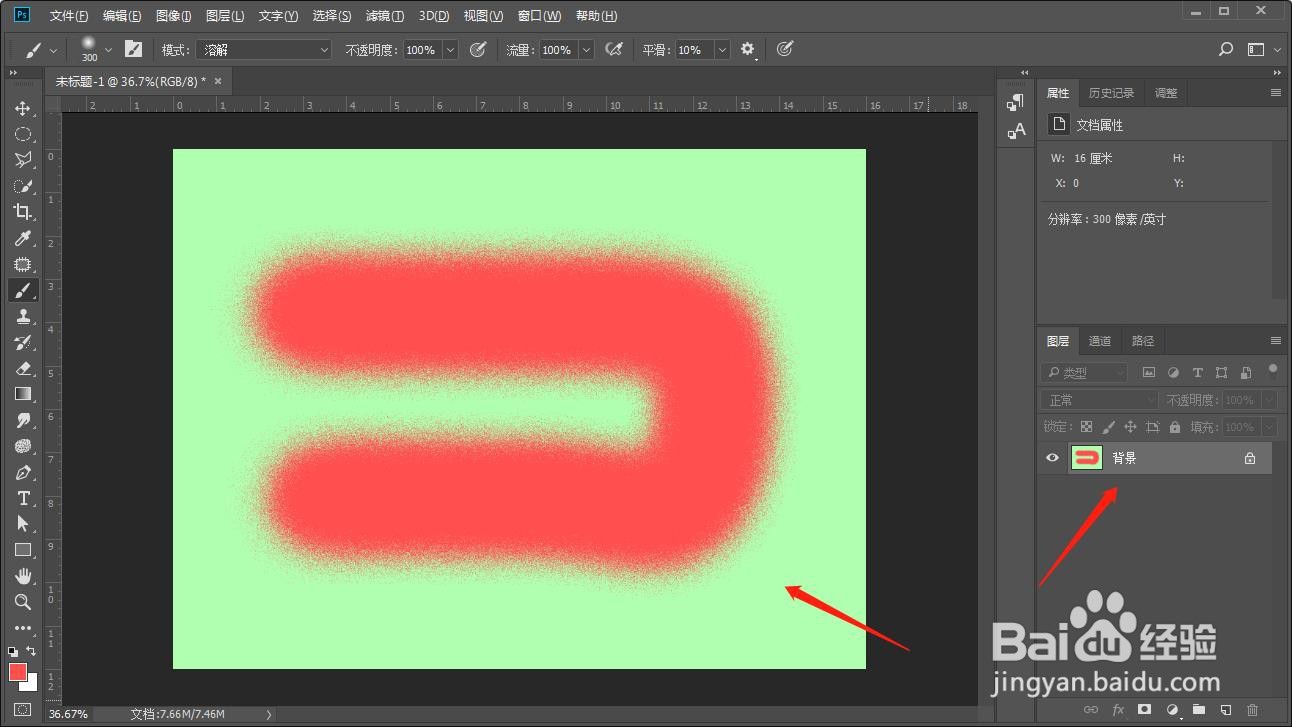Toggle adjustment layer filter
This screenshot has height=727, width=1292.
(x=1173, y=372)
